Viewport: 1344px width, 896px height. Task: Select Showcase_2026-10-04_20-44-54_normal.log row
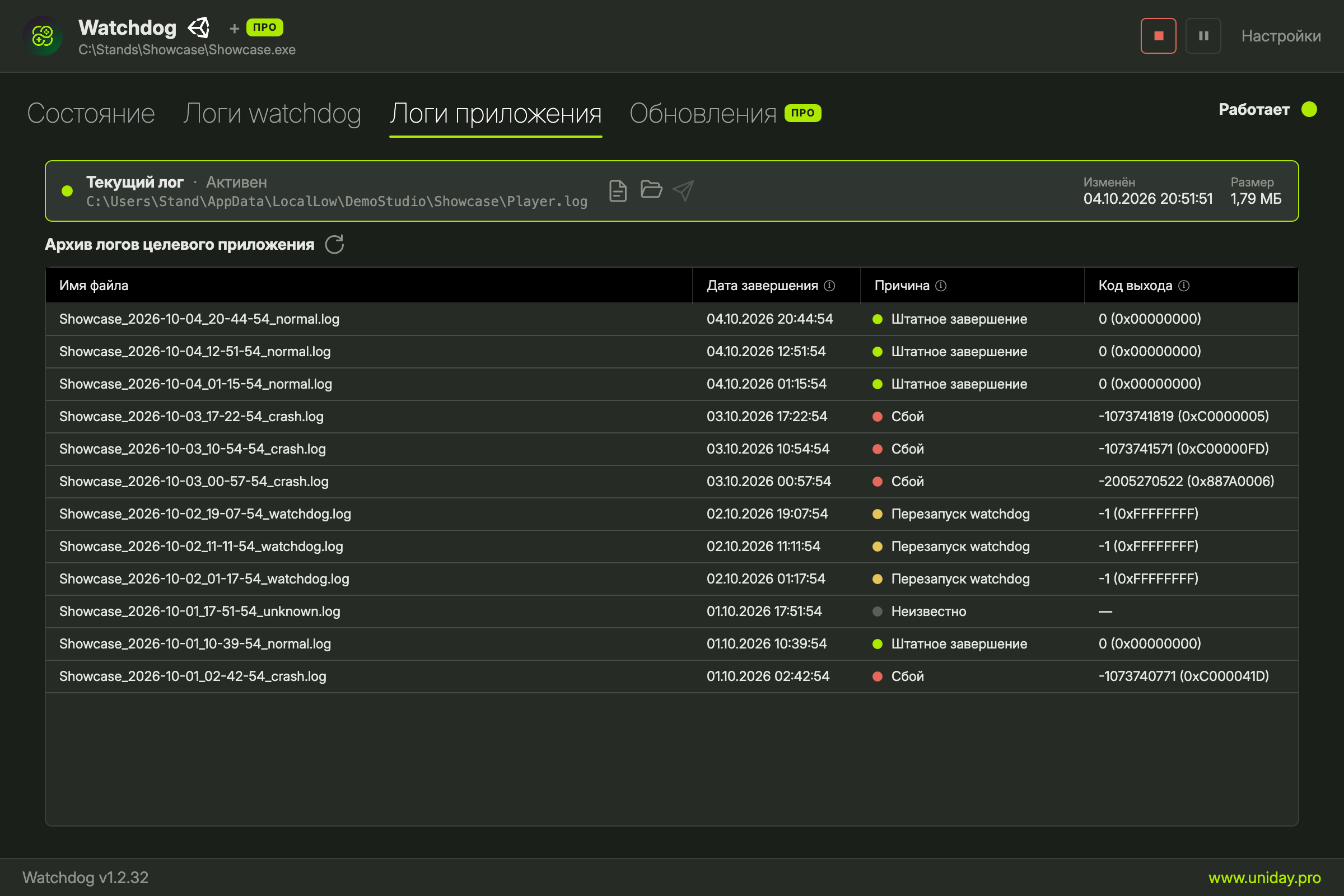[x=671, y=319]
